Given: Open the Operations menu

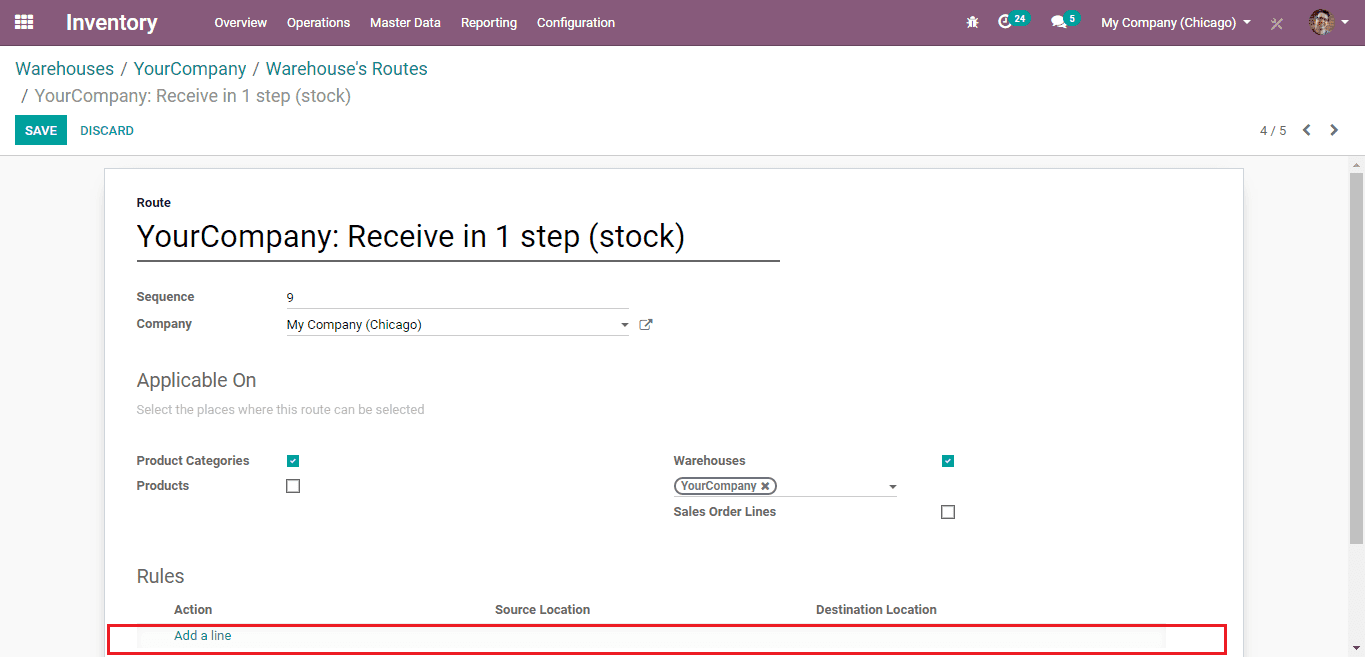Looking at the screenshot, I should pyautogui.click(x=318, y=22).
